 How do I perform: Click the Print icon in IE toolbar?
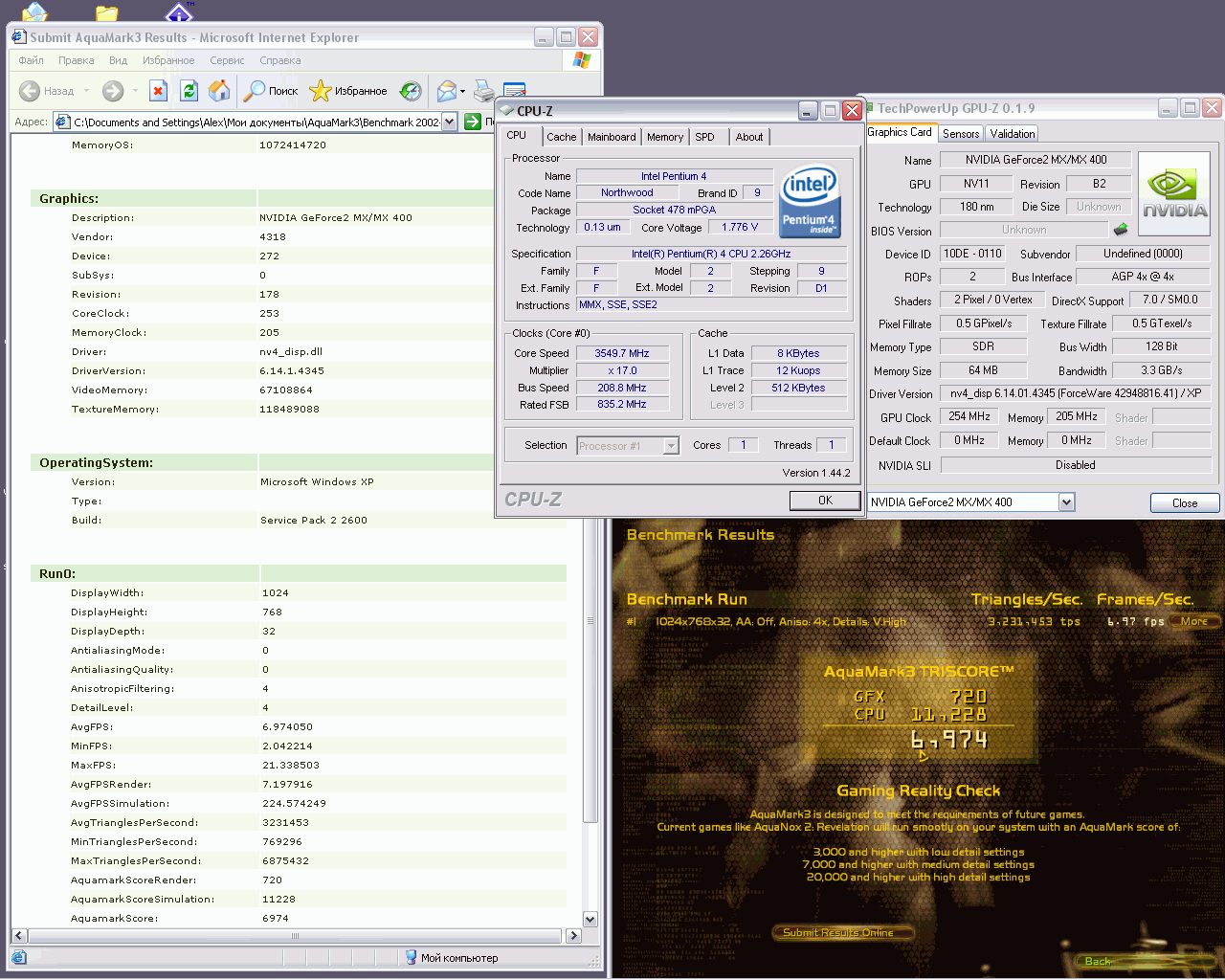[x=484, y=91]
